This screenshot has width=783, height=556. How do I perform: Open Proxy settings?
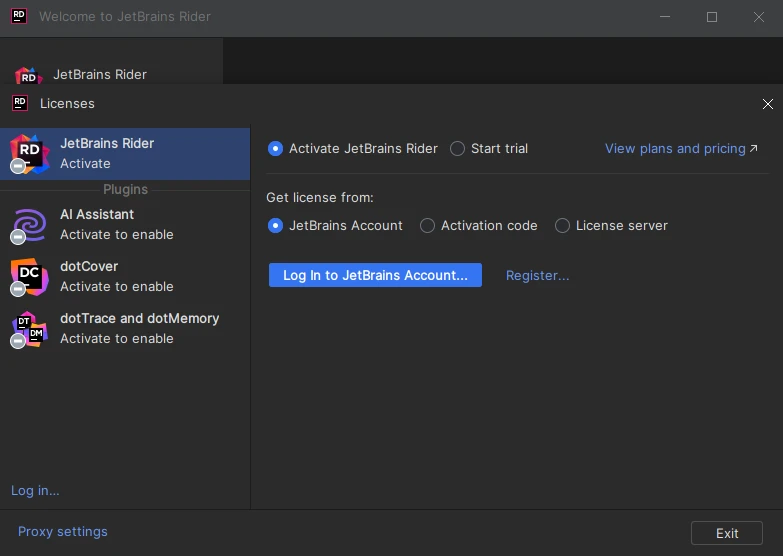[x=63, y=531]
